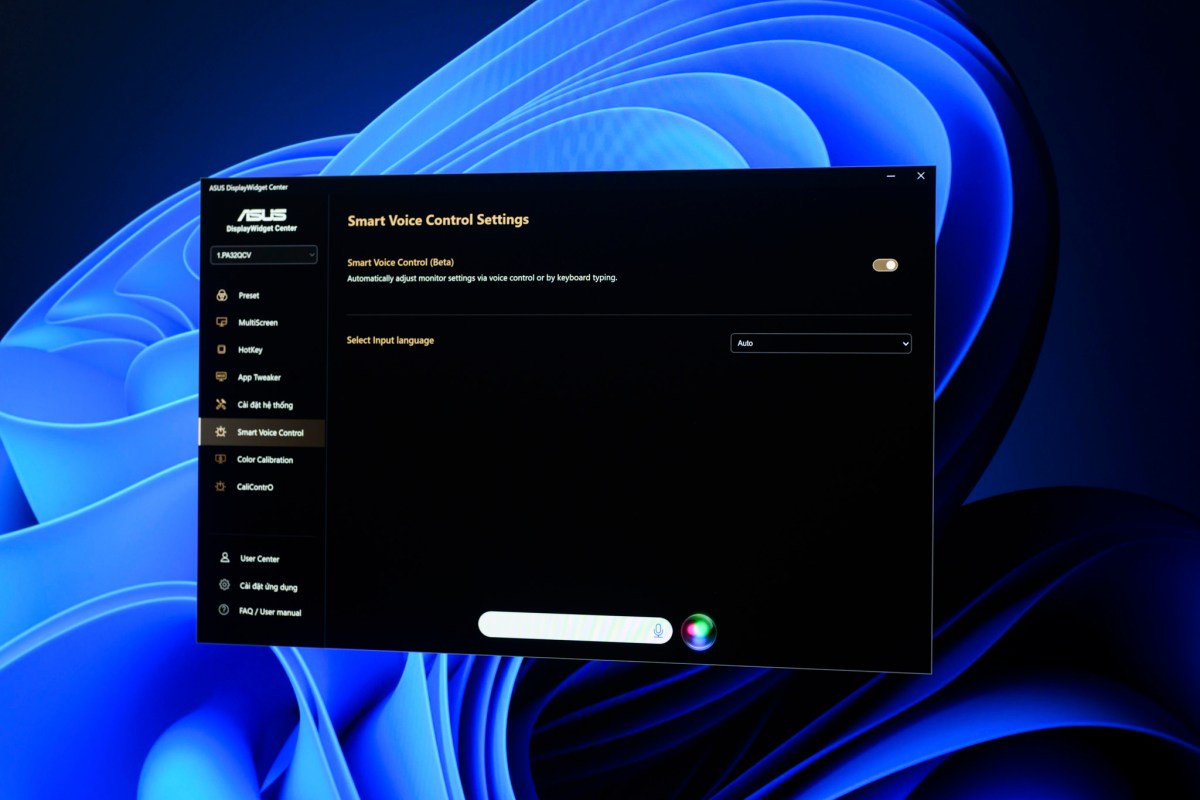
Task: Toggle Smart Voice Control (Beta) off
Action: click(x=883, y=264)
